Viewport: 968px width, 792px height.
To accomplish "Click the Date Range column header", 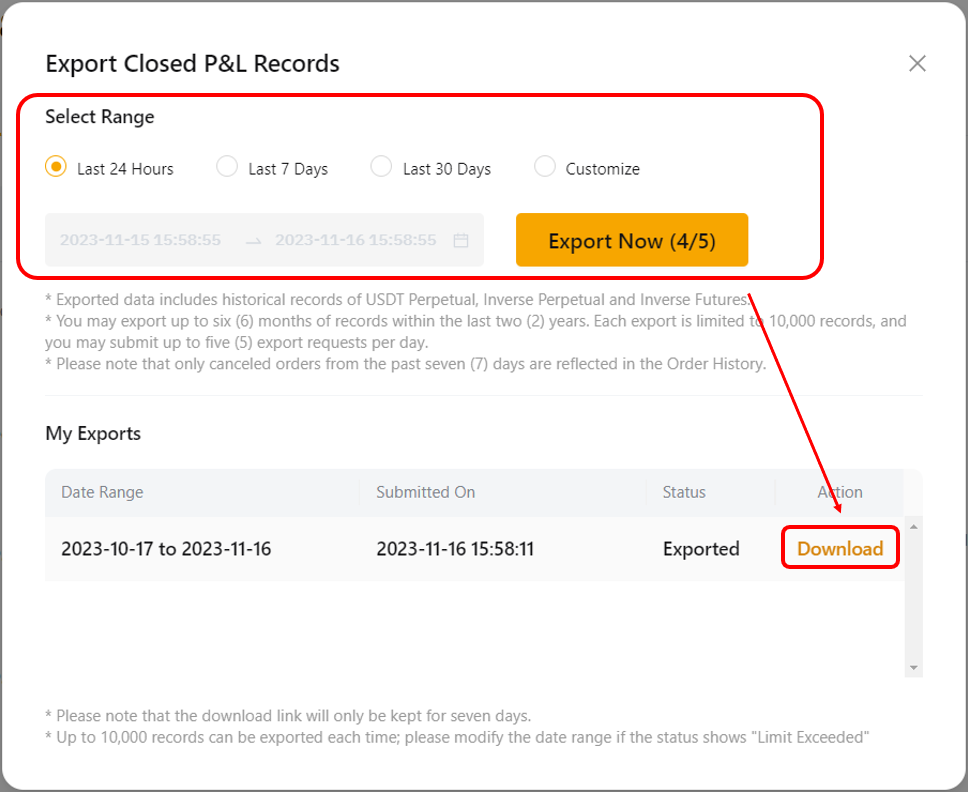I will pyautogui.click(x=104, y=492).
